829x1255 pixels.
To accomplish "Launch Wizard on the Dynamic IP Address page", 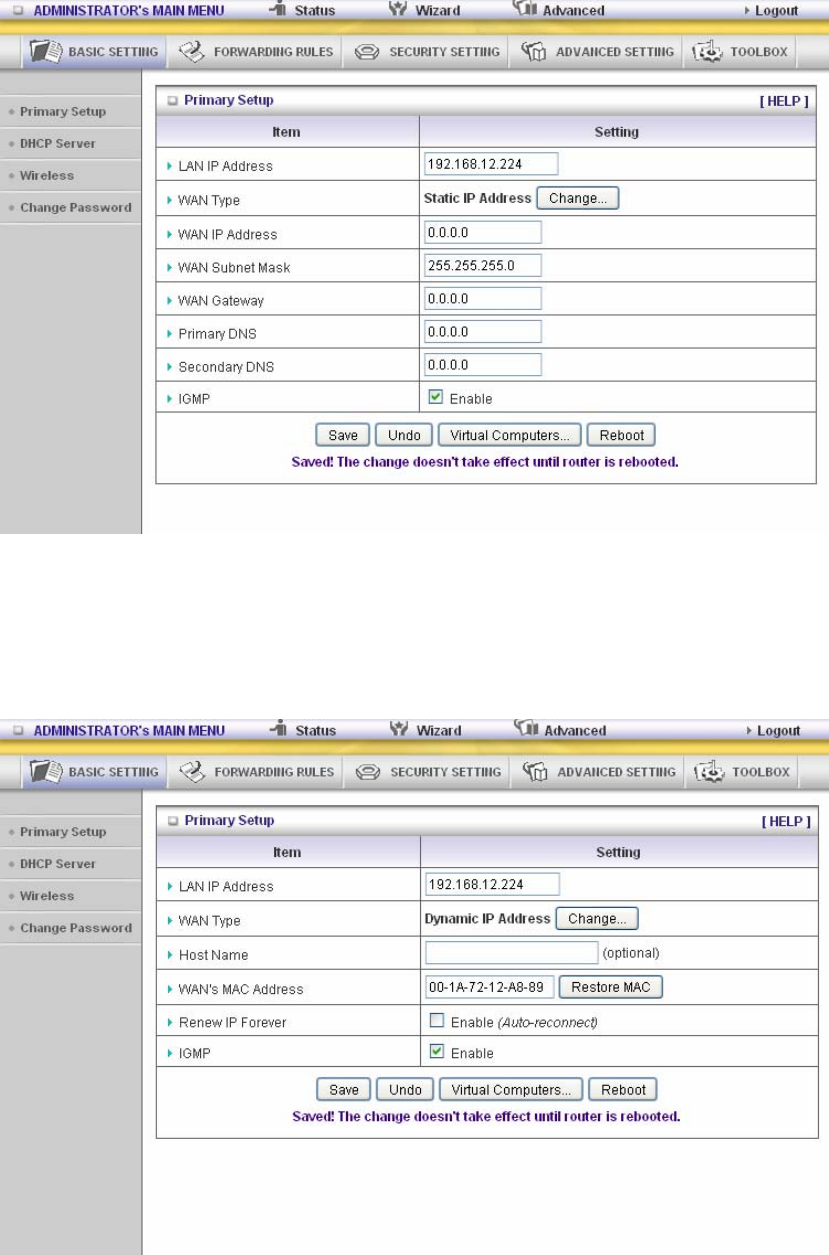I will pos(425,731).
